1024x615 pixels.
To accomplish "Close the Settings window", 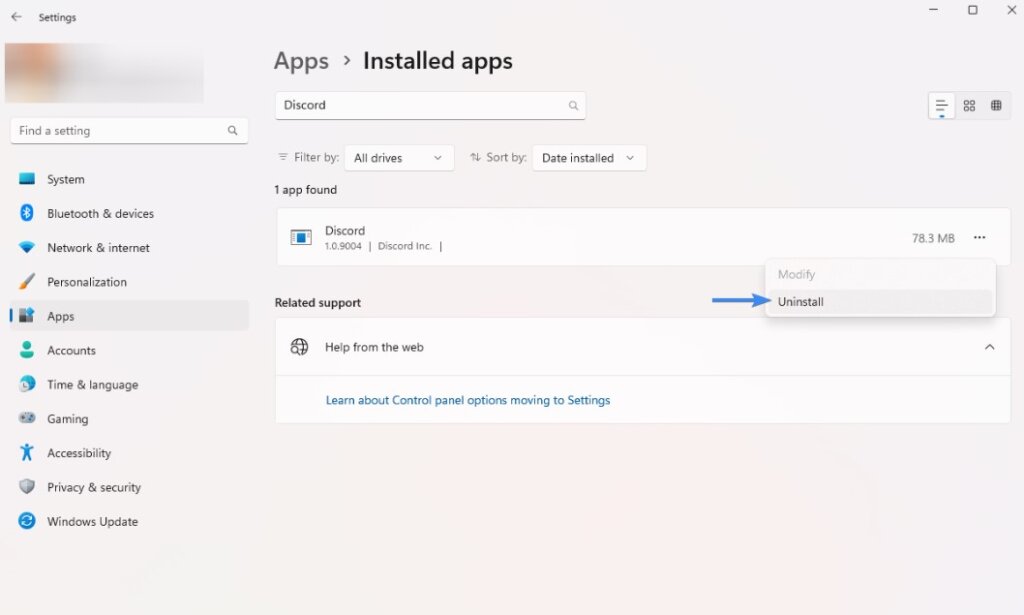I will point(1011,10).
